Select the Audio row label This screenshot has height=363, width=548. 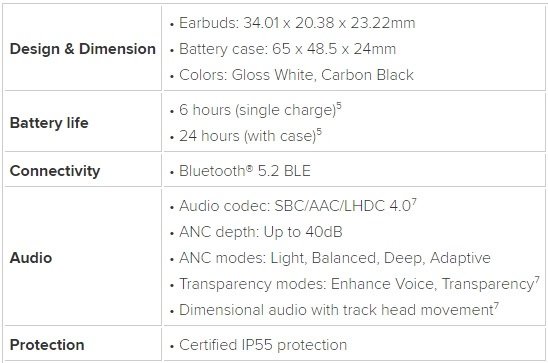pos(31,258)
